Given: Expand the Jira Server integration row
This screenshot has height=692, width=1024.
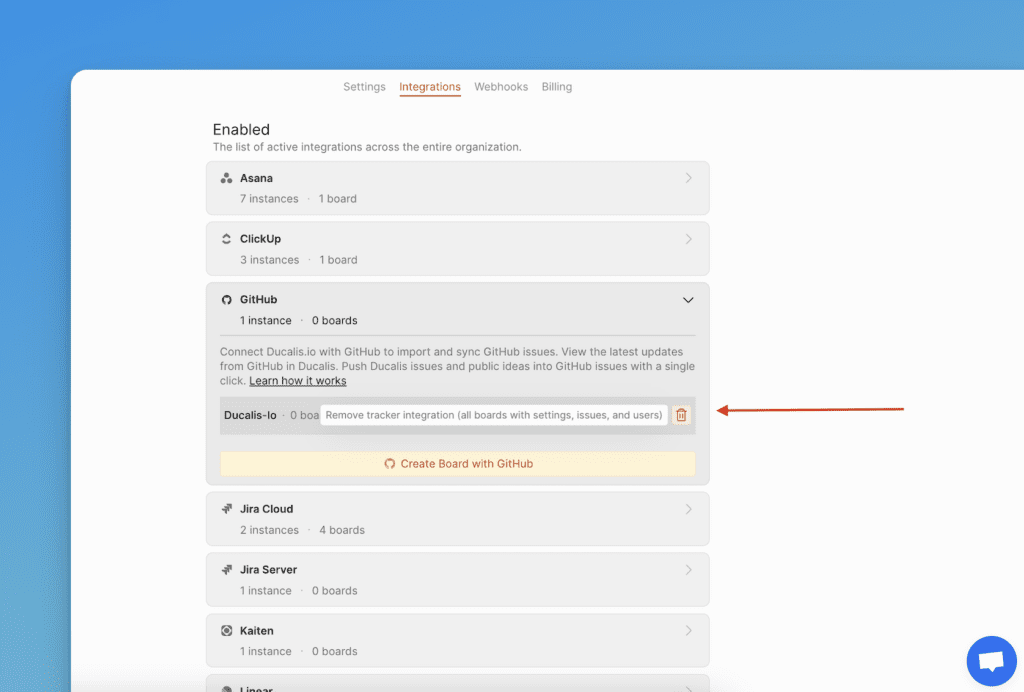Looking at the screenshot, I should point(688,570).
